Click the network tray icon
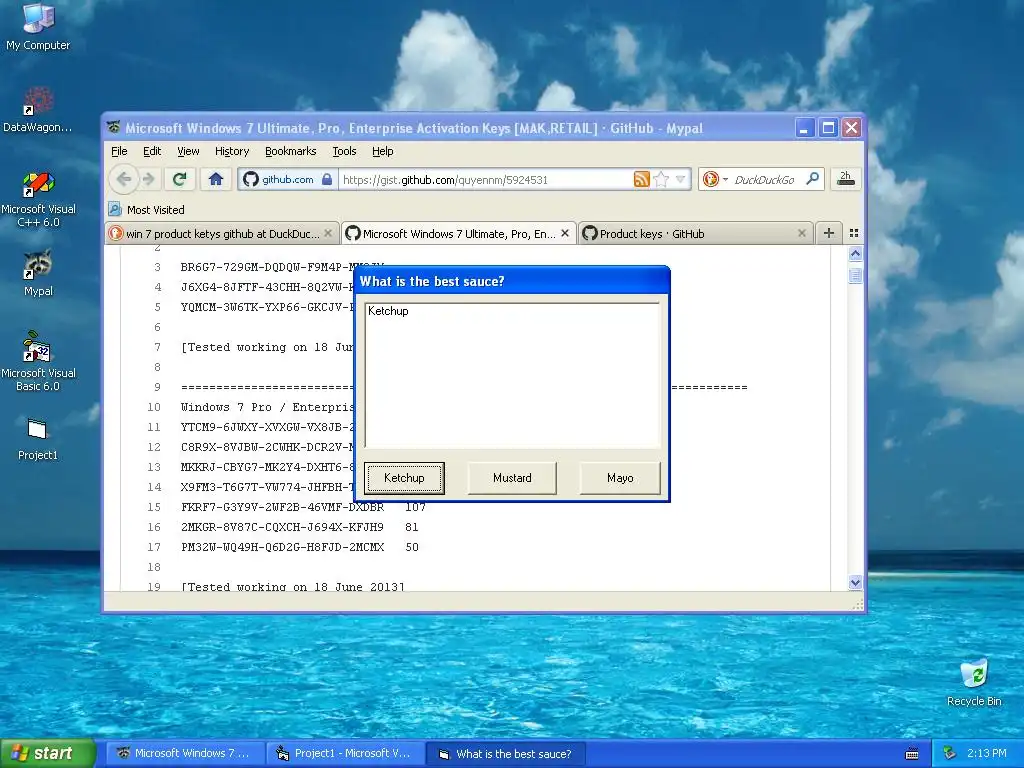Screen dimensions: 1024x768 [950, 753]
